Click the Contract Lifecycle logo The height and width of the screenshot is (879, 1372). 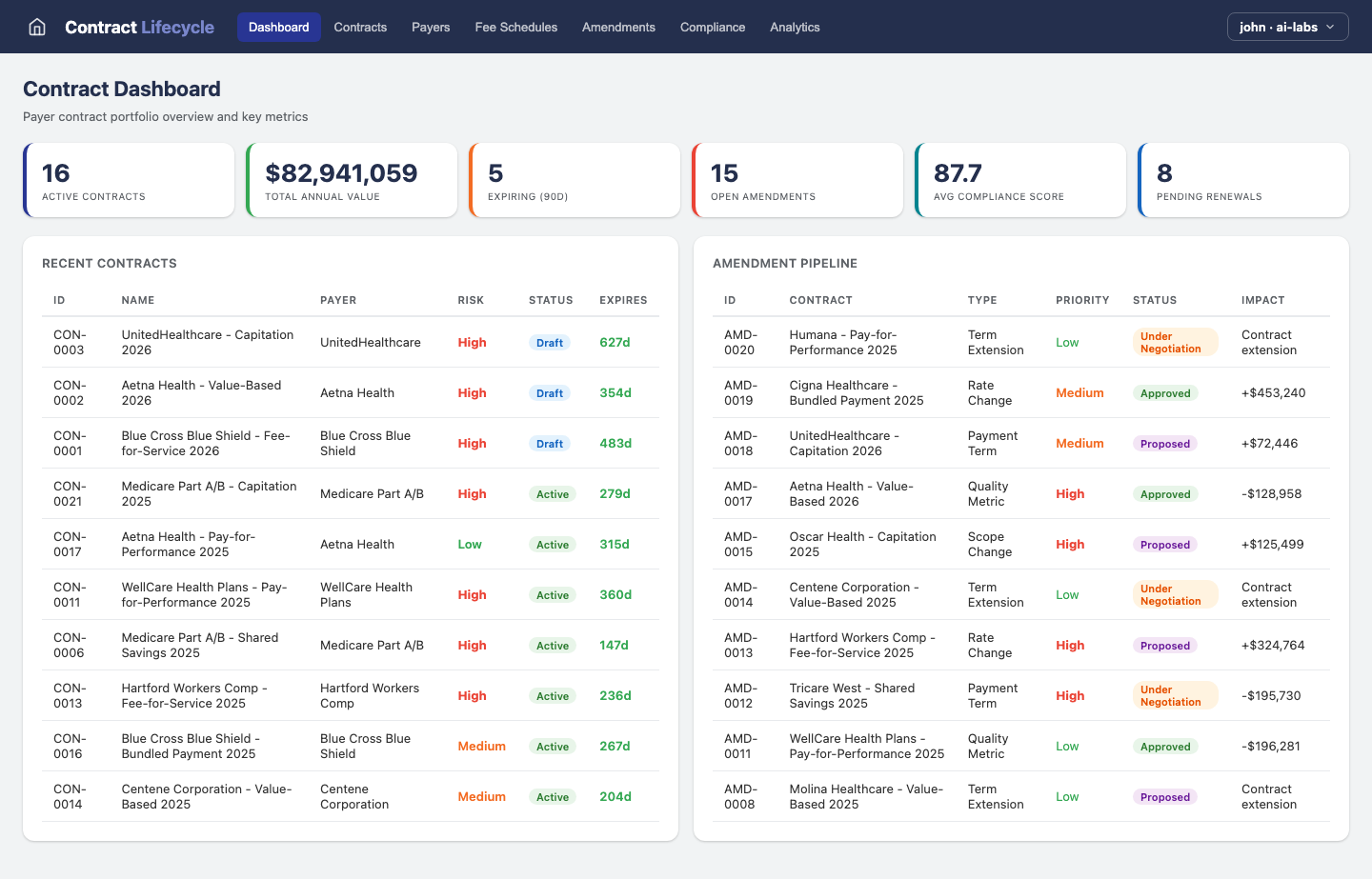(139, 27)
